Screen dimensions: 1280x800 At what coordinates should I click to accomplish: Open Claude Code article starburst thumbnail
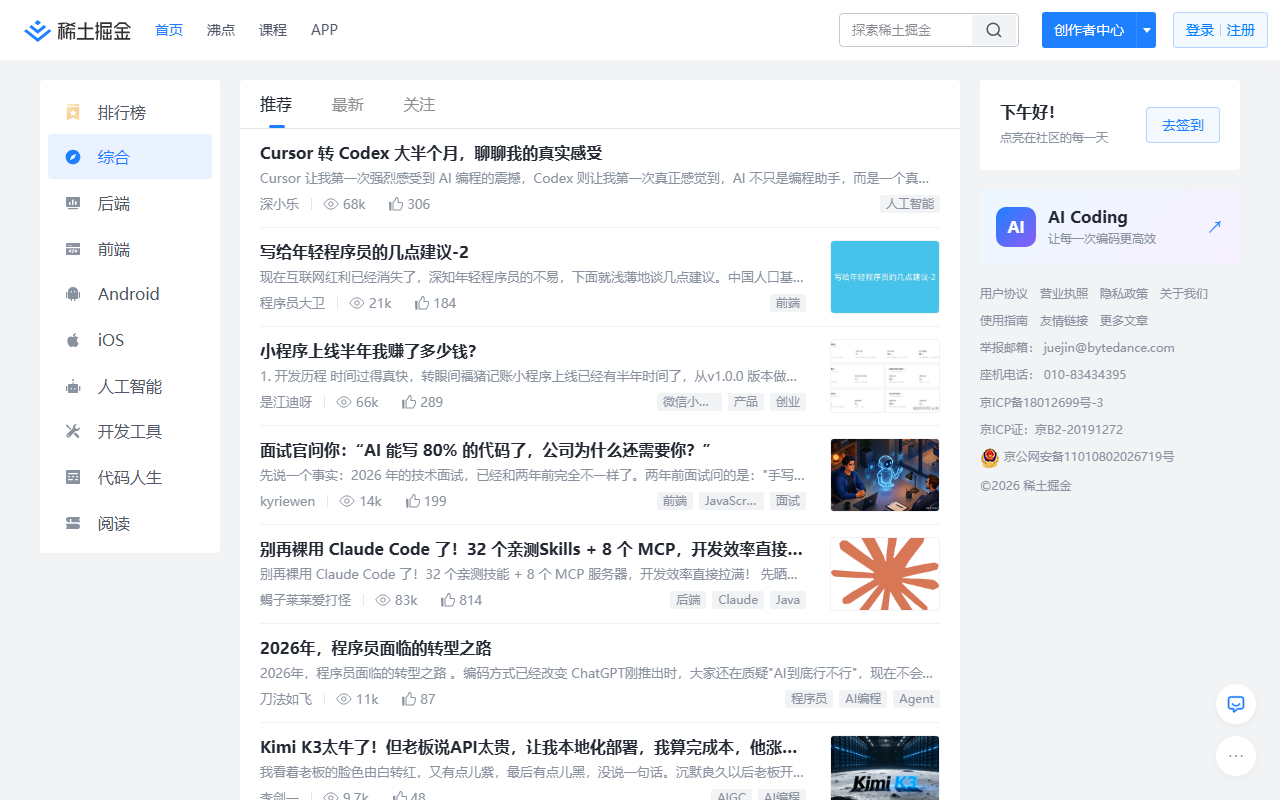(885, 574)
